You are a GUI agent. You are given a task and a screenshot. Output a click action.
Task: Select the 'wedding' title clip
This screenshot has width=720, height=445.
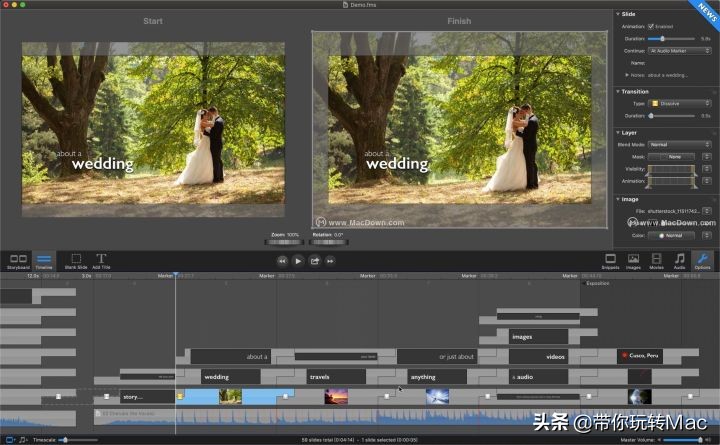(x=231, y=377)
